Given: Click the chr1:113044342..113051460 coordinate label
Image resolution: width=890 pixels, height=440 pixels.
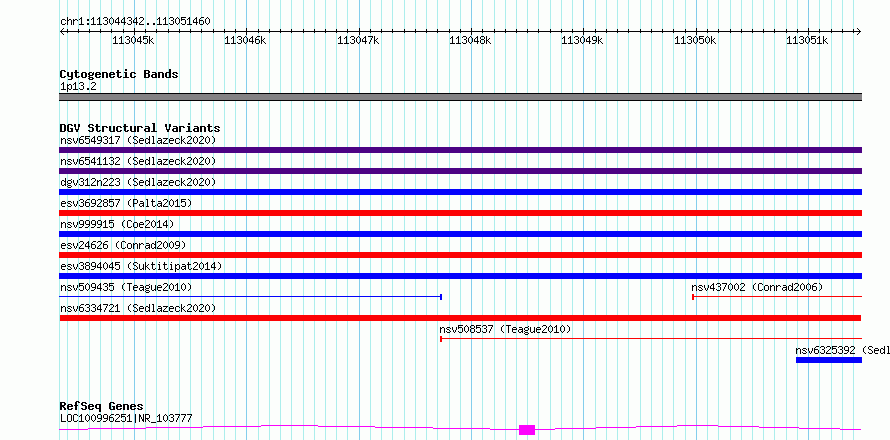Looking at the screenshot, I should click(x=135, y=22).
